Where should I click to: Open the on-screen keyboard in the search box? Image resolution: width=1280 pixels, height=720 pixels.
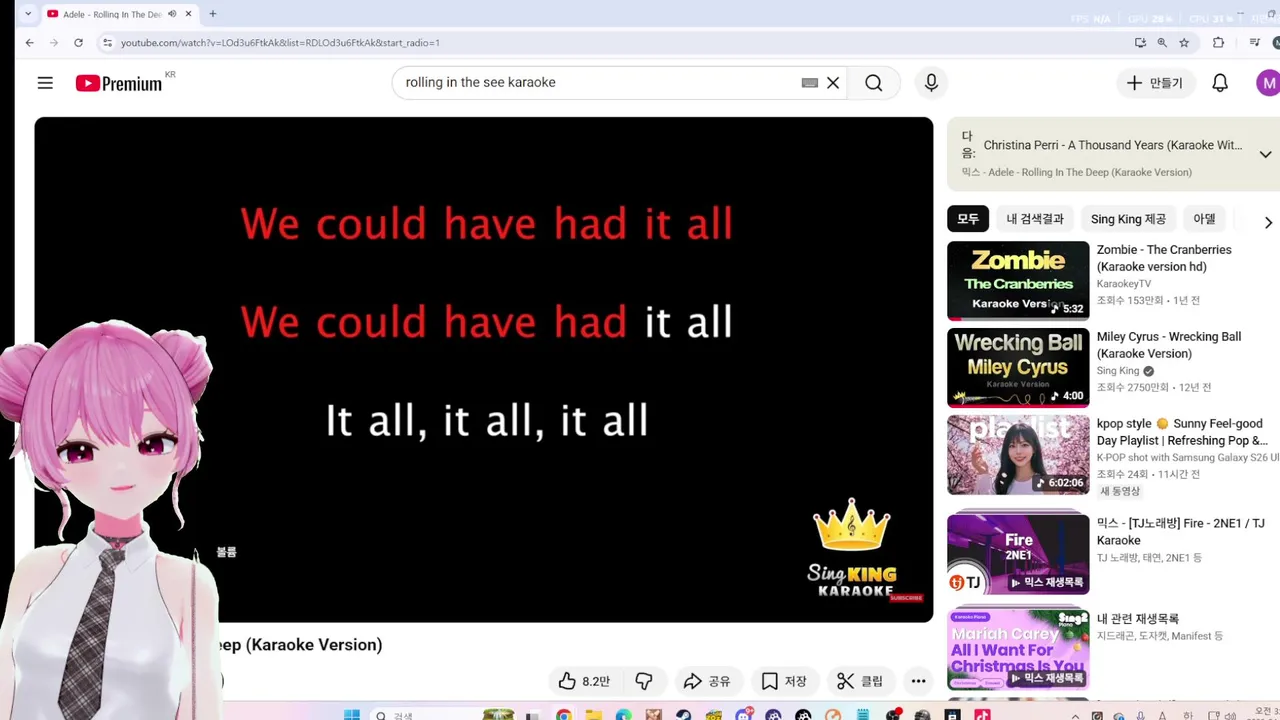pos(810,83)
